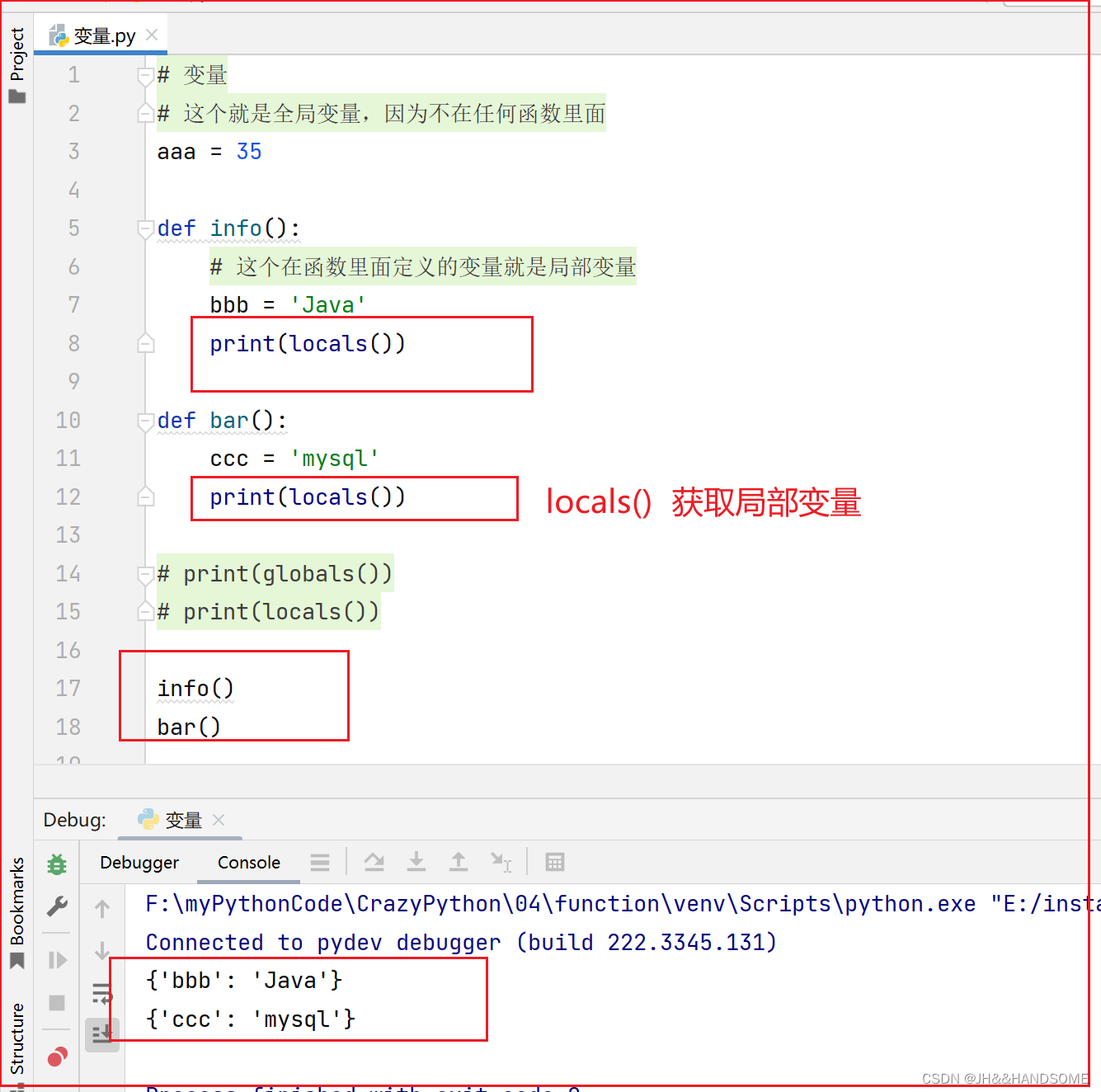1101x1092 pixels.
Task: Click the Show Execution Point icon
Action: (320, 863)
